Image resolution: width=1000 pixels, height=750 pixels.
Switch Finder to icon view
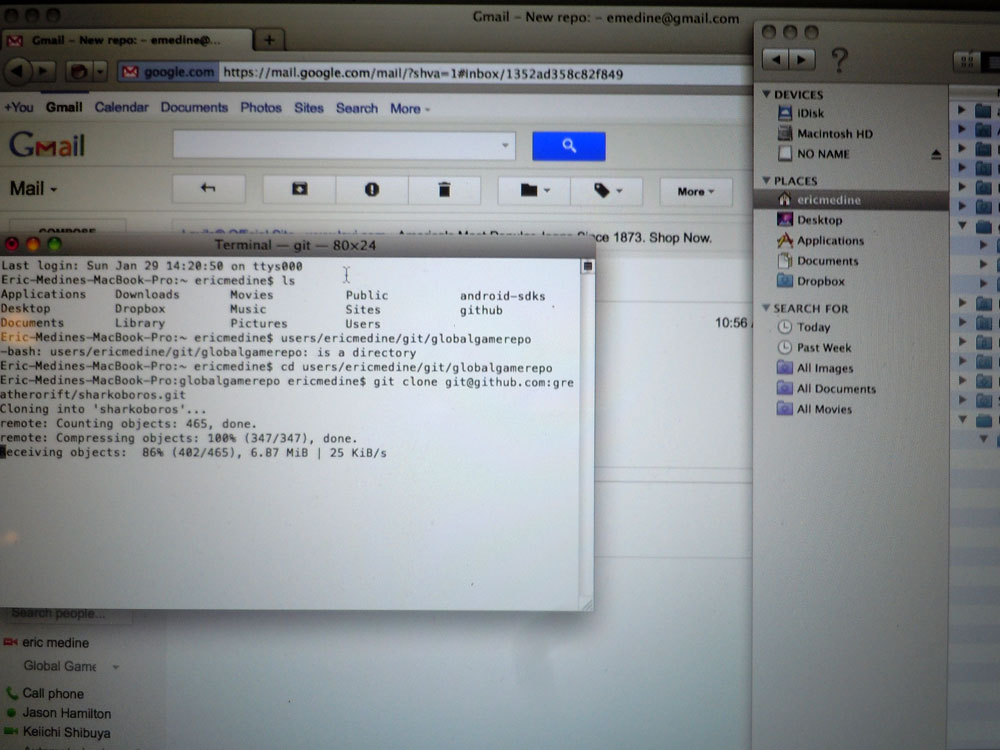(967, 61)
